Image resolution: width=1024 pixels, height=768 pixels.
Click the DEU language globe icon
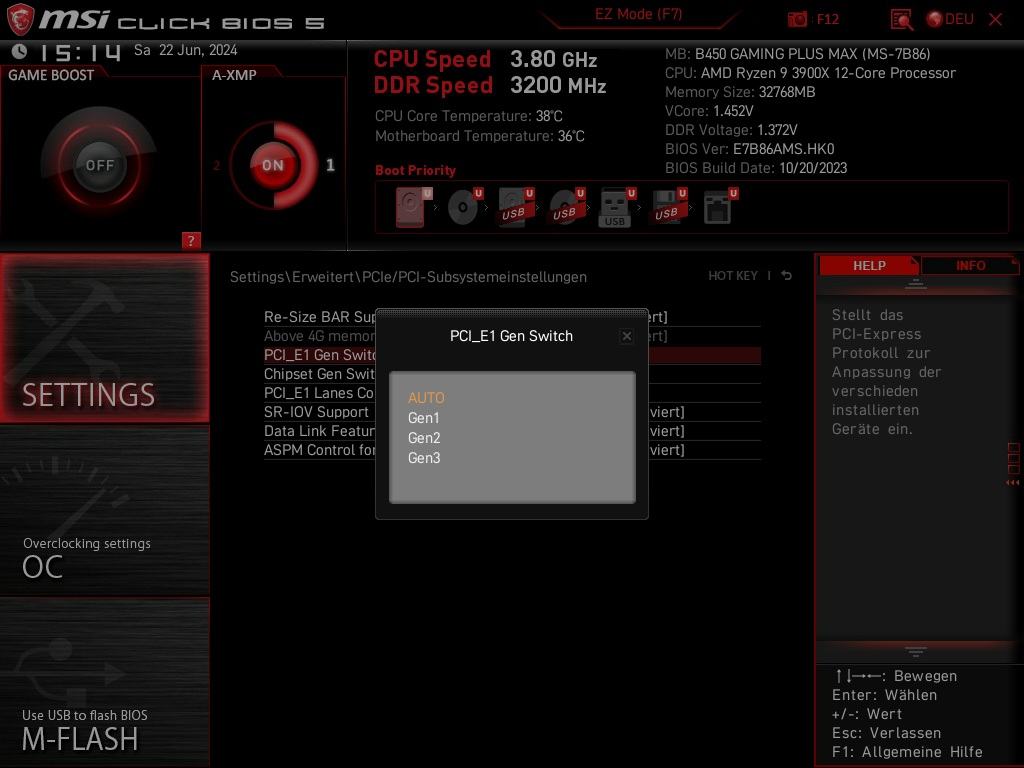(935, 19)
